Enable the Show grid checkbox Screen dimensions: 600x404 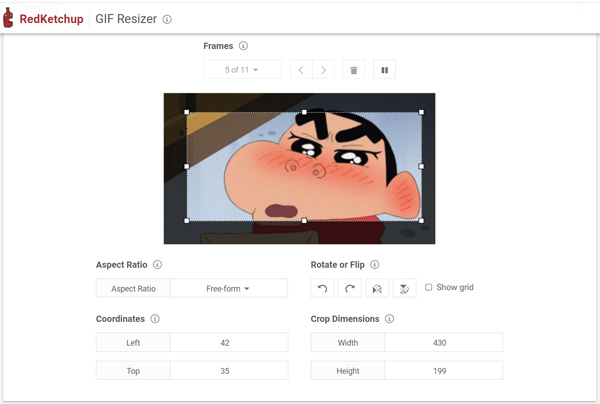[x=429, y=287]
